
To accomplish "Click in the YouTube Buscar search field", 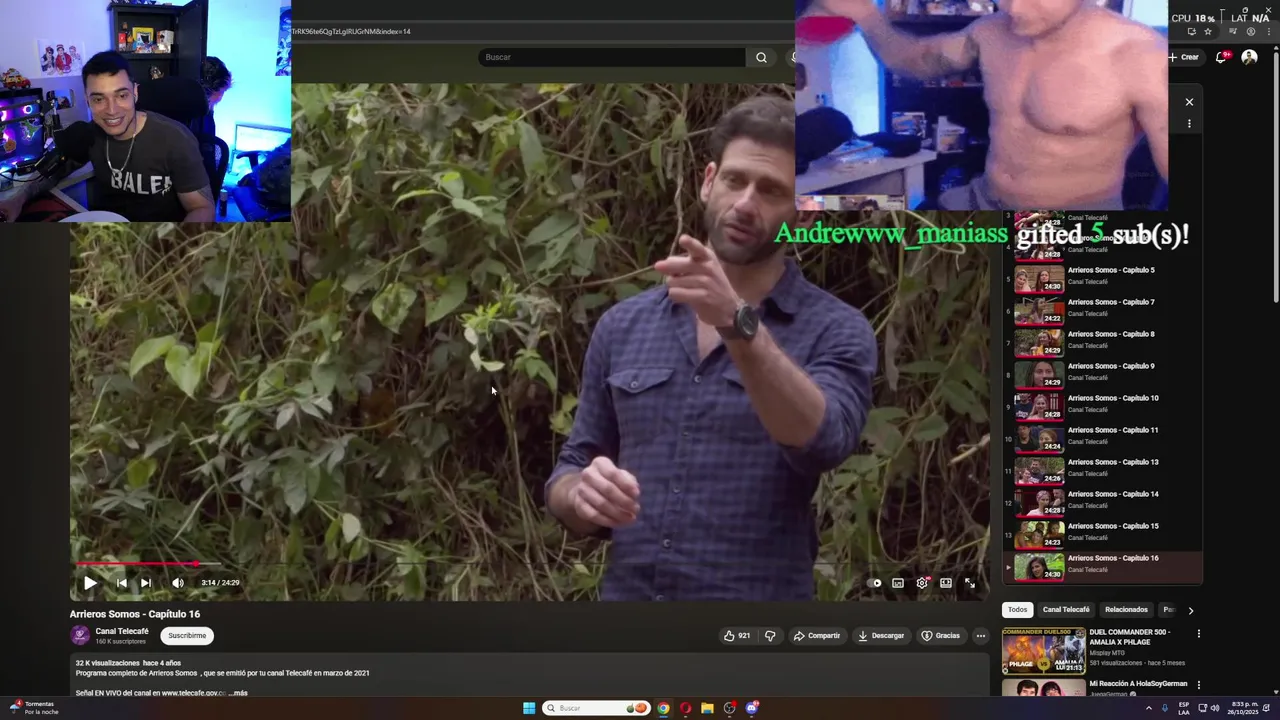I will pos(610,57).
